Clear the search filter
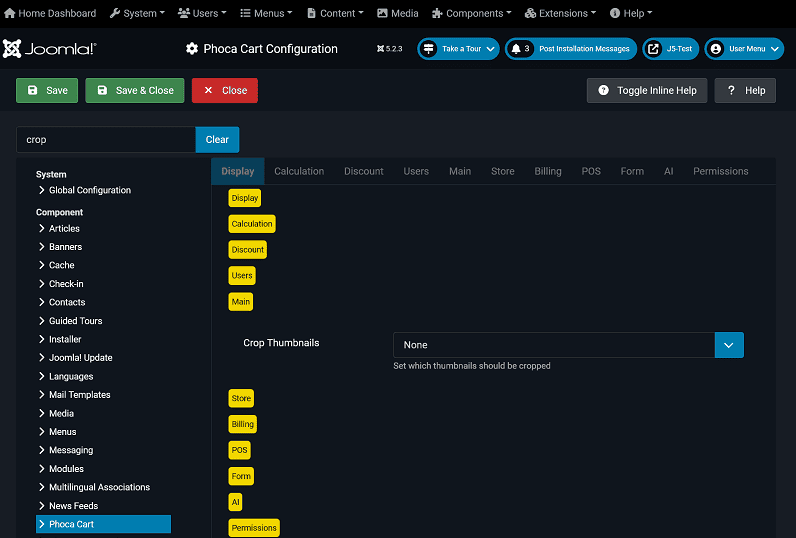The width and height of the screenshot is (796, 538). click(x=217, y=140)
